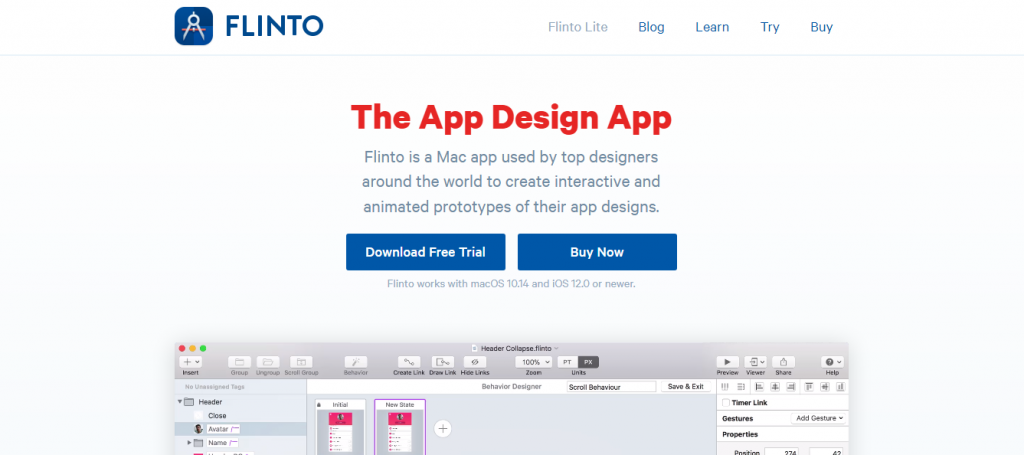Click the Group toolbar icon
The height and width of the screenshot is (455, 1024).
239,362
